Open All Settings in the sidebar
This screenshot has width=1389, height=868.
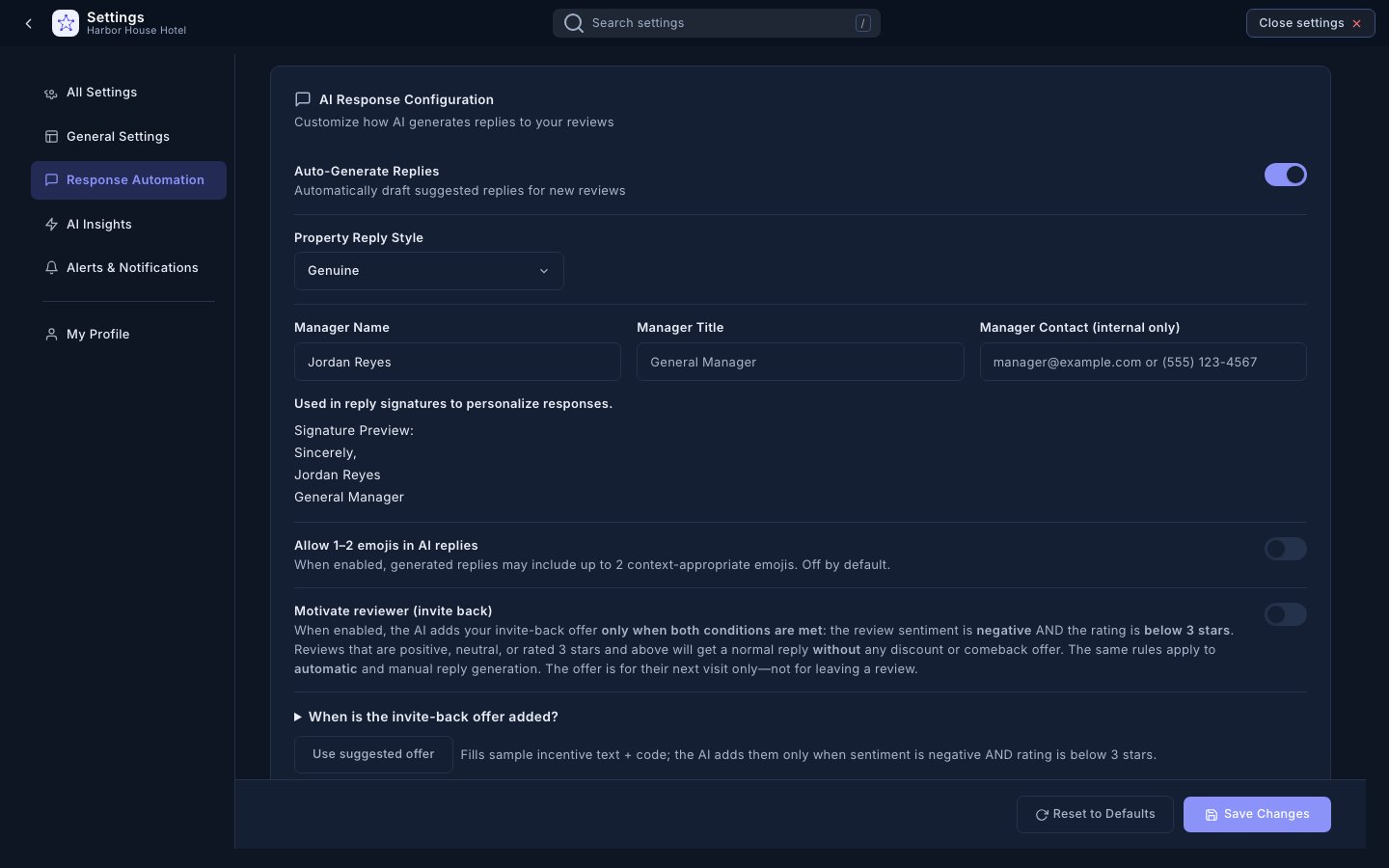point(128,93)
